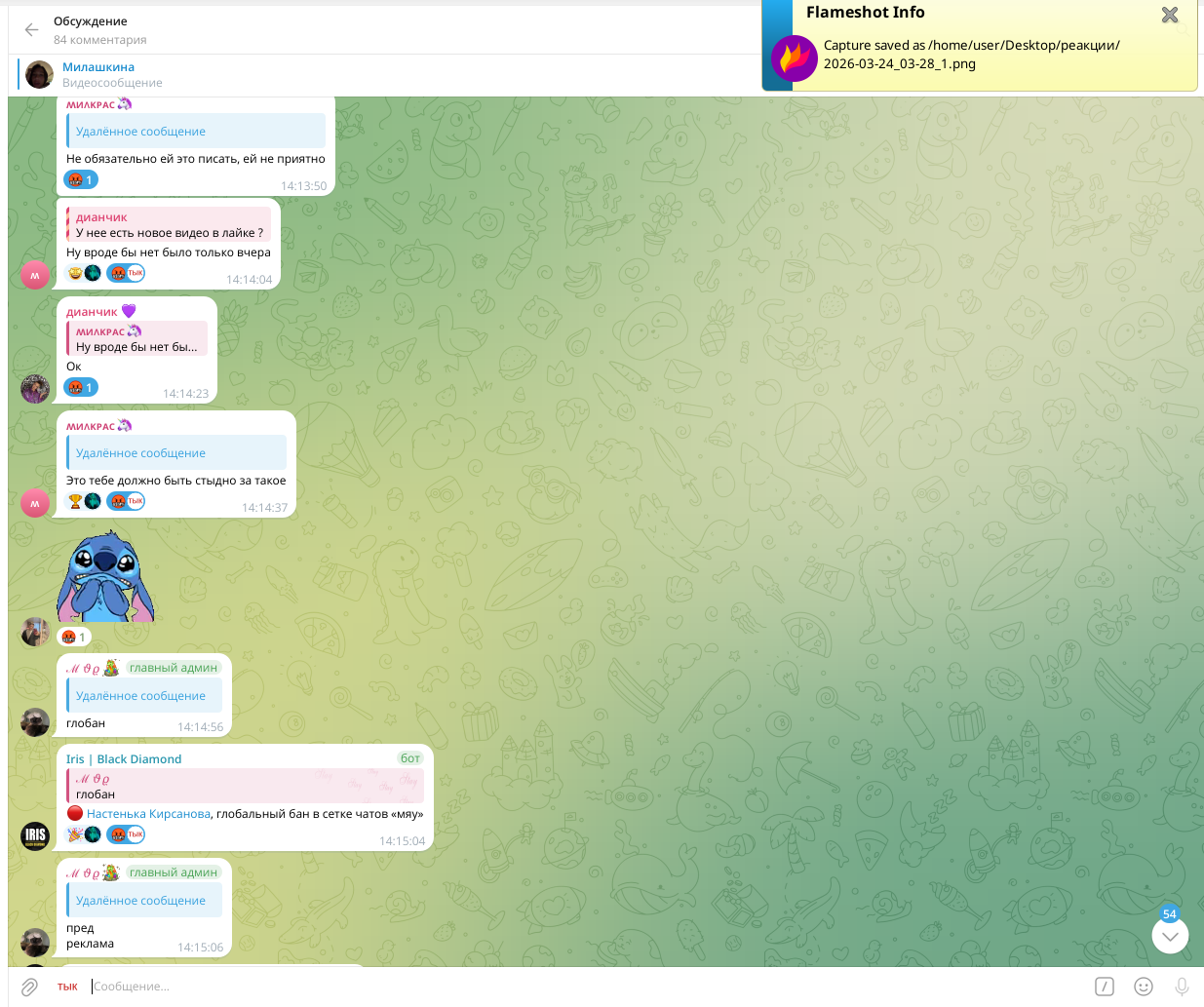This screenshot has height=1007, width=1204.
Task: Jump to latest messages via the down chevron
Action: pyautogui.click(x=1170, y=936)
